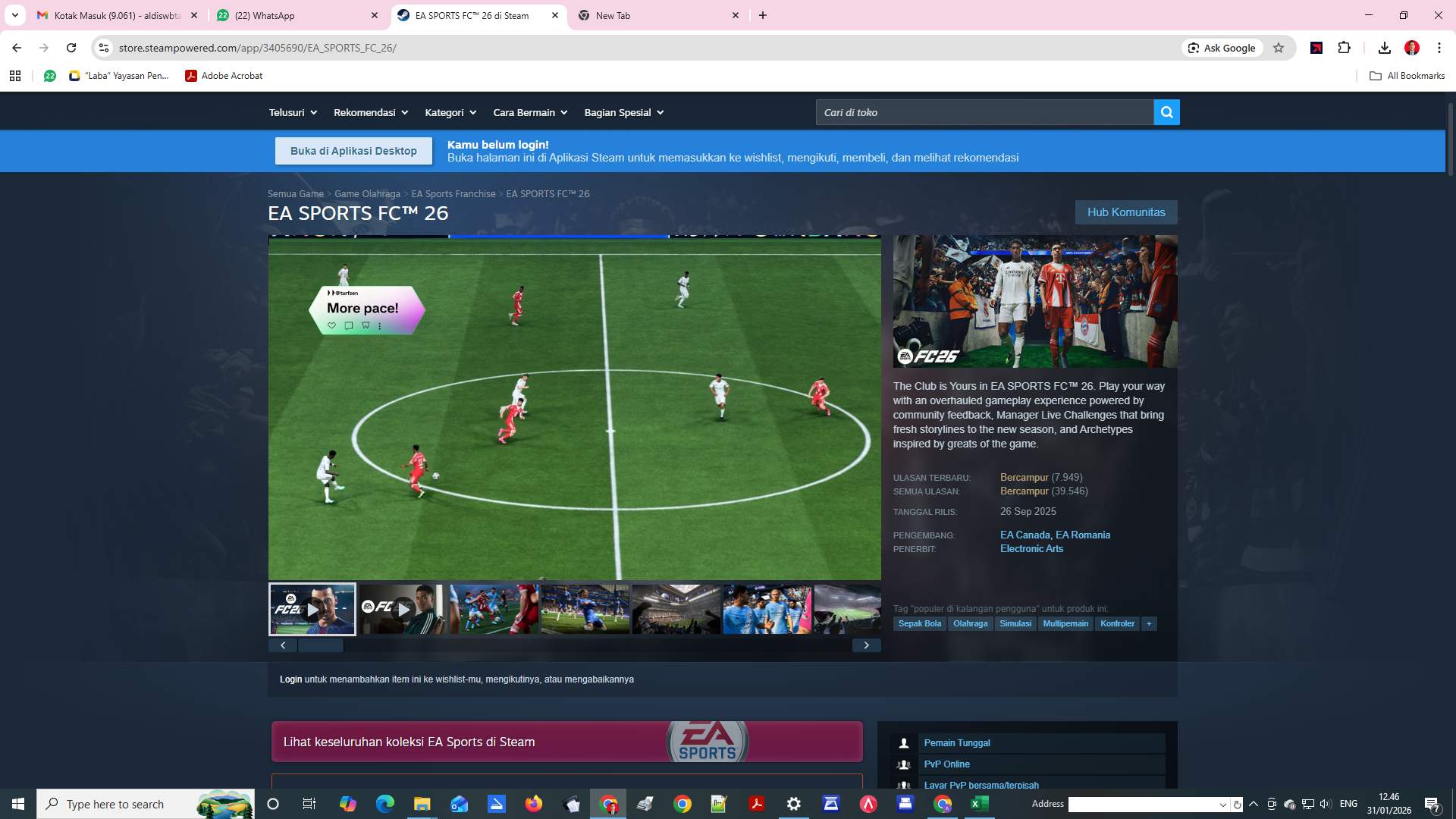
Task: Expand more tags with the plus icon
Action: pos(1149,623)
